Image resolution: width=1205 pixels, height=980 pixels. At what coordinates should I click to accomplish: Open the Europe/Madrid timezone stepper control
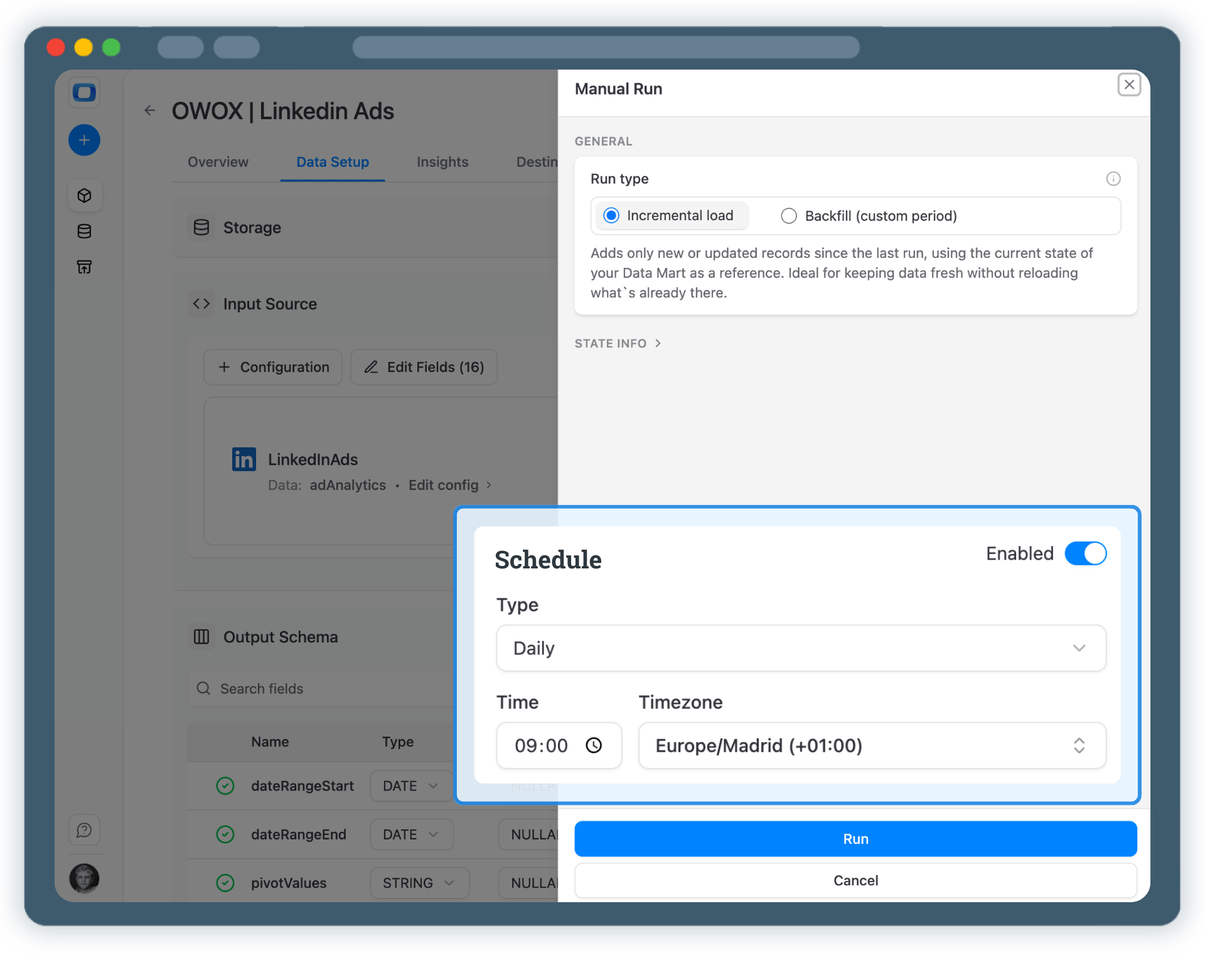1079,745
